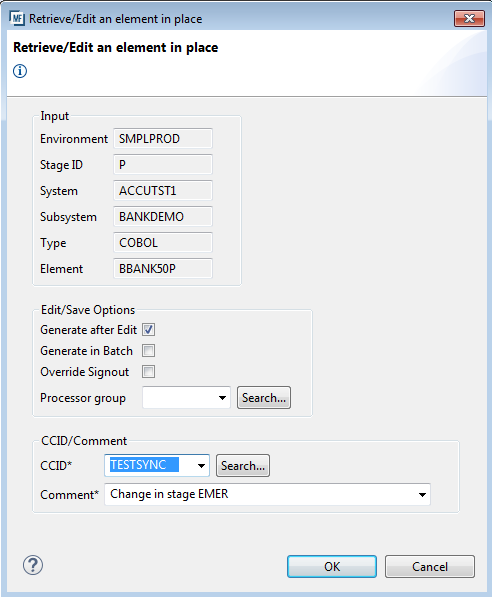The width and height of the screenshot is (492, 597).
Task: Close the Retrieve/Edit dialog window
Action: click(469, 18)
